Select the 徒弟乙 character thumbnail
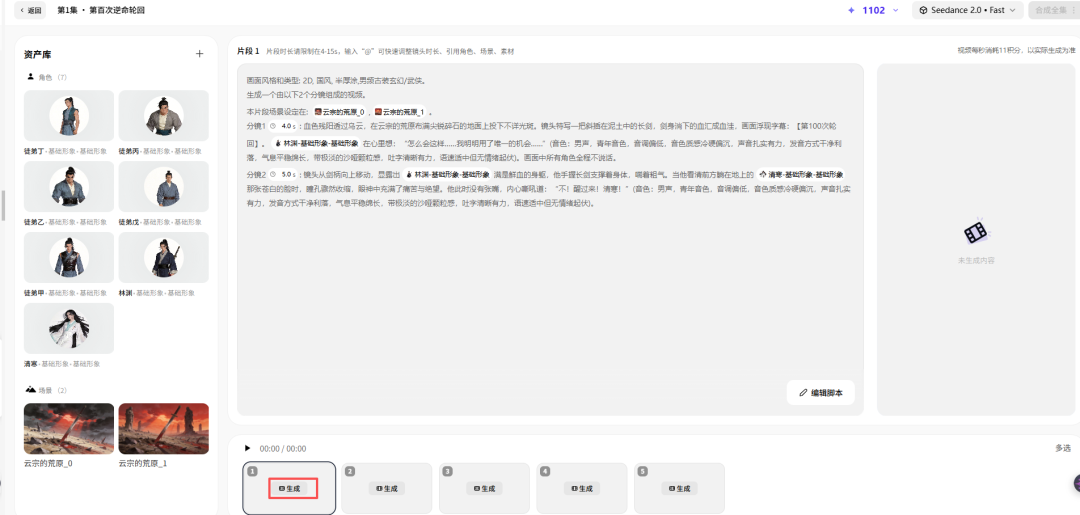 [x=69, y=187]
